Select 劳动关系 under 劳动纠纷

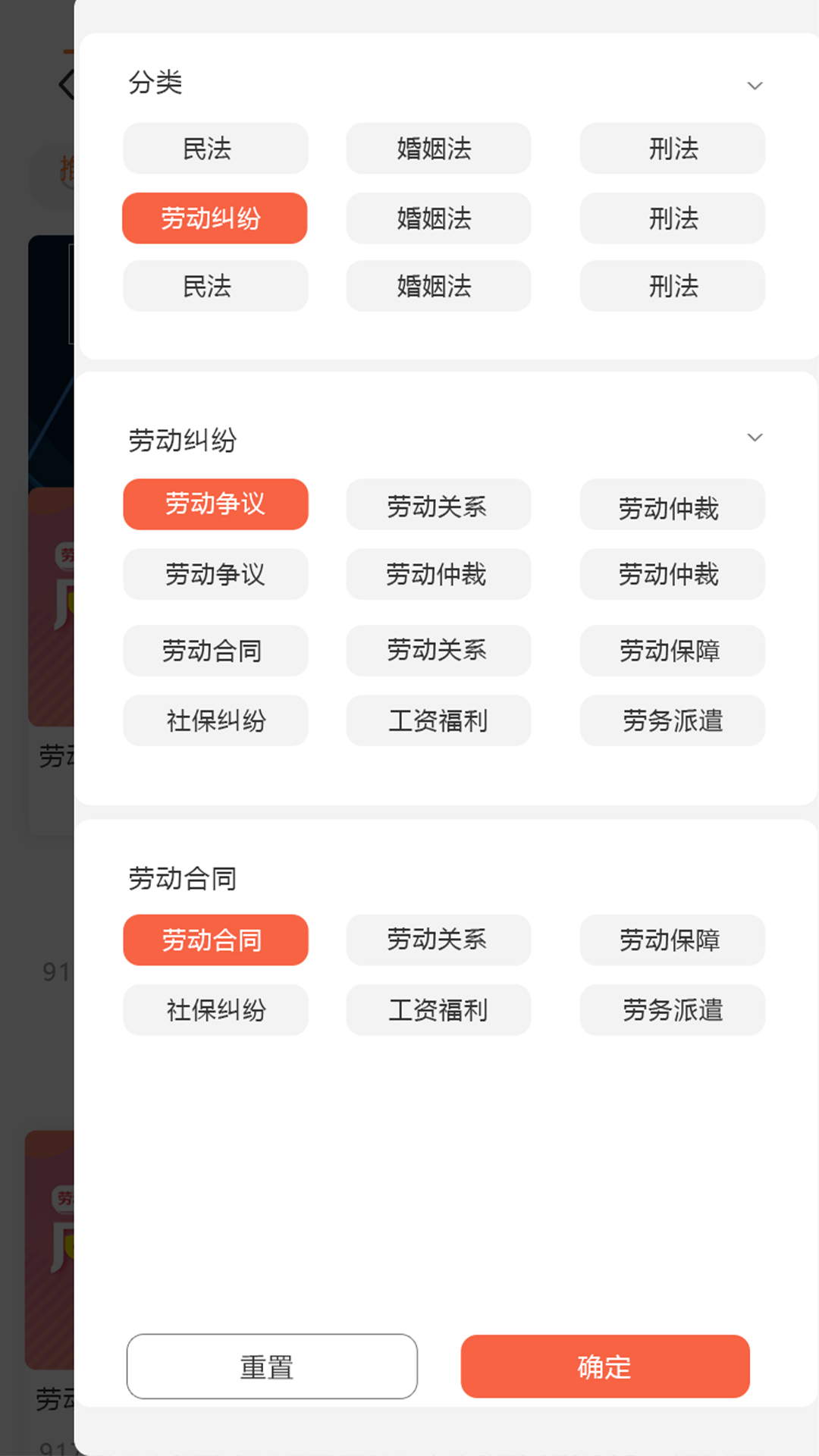pos(438,505)
